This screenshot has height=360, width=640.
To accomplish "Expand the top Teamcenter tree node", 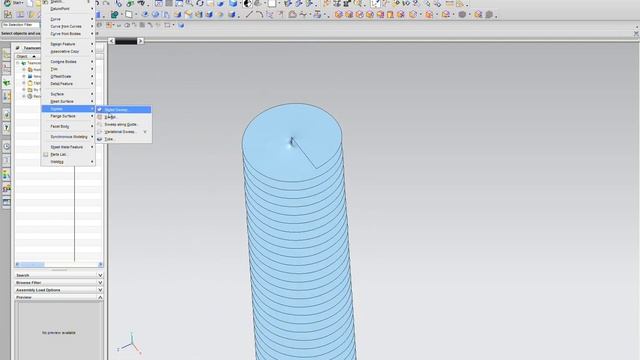I will click(18, 63).
